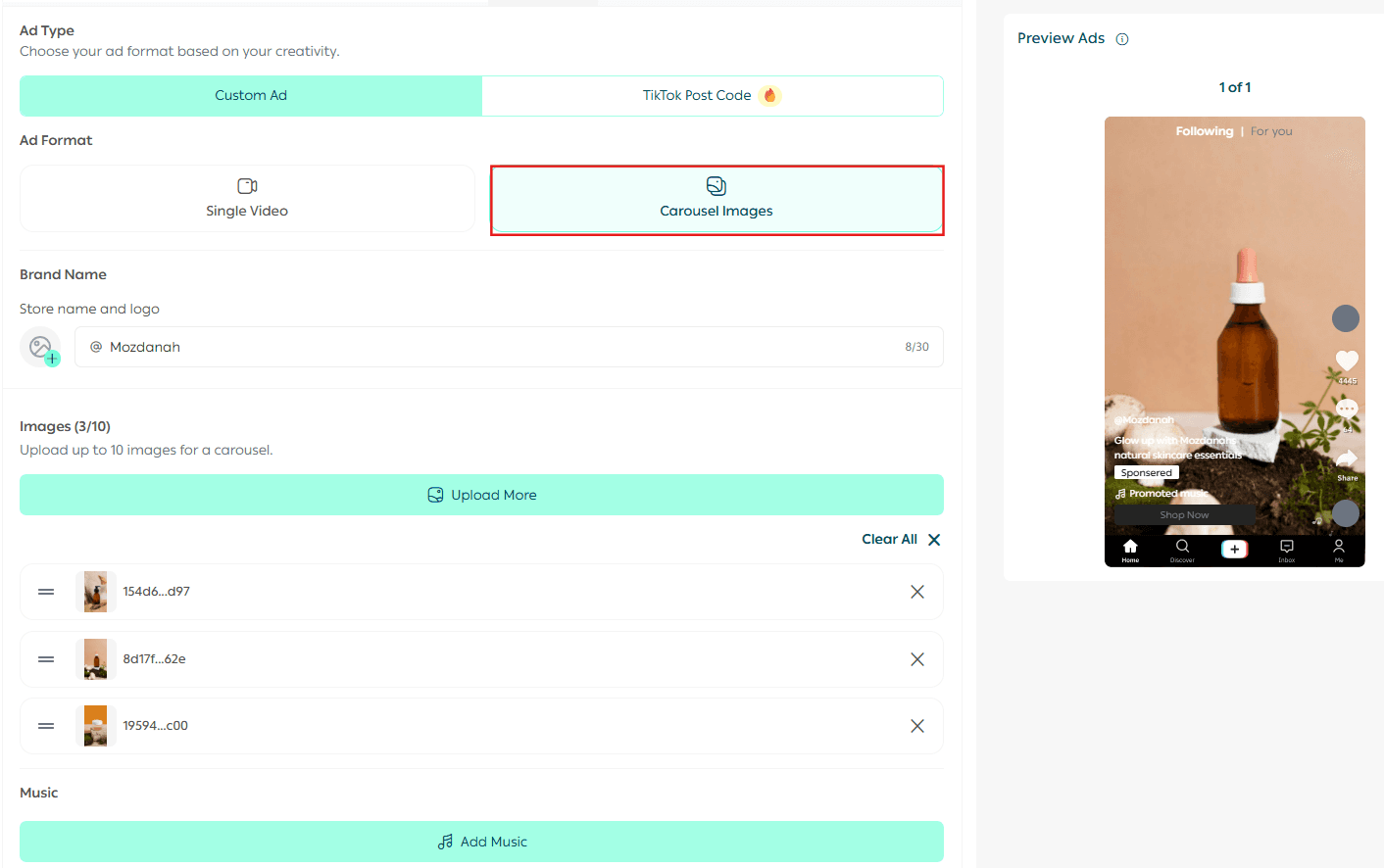Edit the brand name Mozdanah field
1384x868 pixels.
click(490, 347)
